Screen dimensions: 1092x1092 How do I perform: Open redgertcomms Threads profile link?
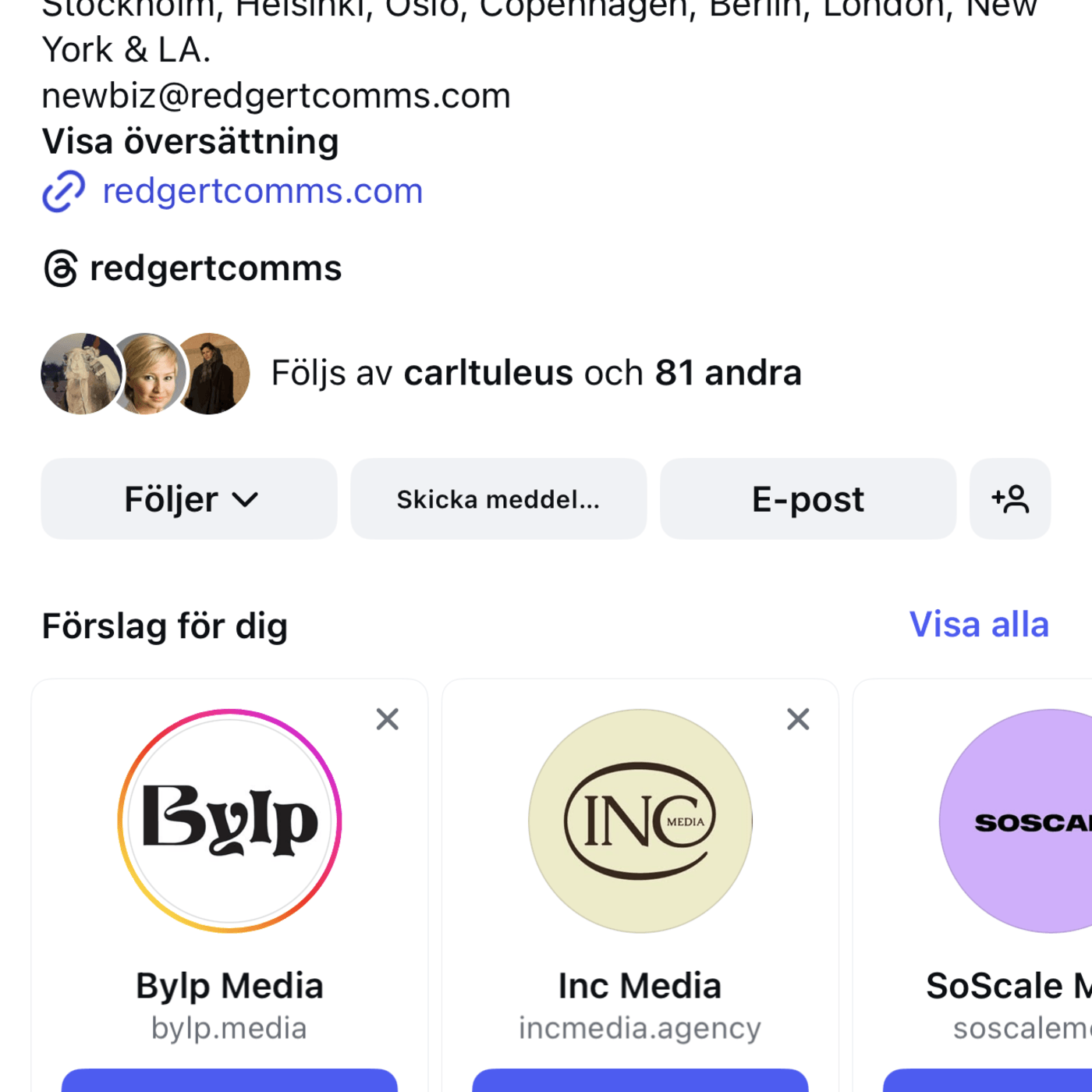tap(216, 268)
